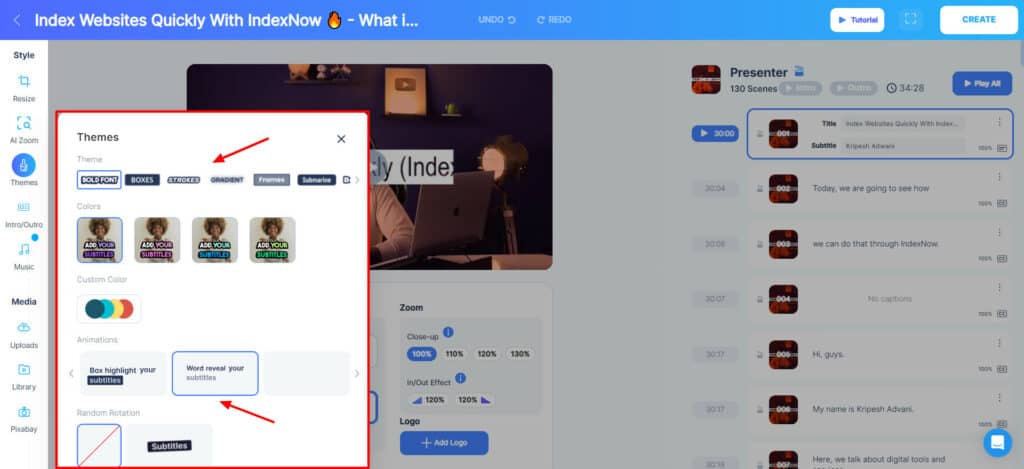Open options menu for scene 005

click(999, 343)
